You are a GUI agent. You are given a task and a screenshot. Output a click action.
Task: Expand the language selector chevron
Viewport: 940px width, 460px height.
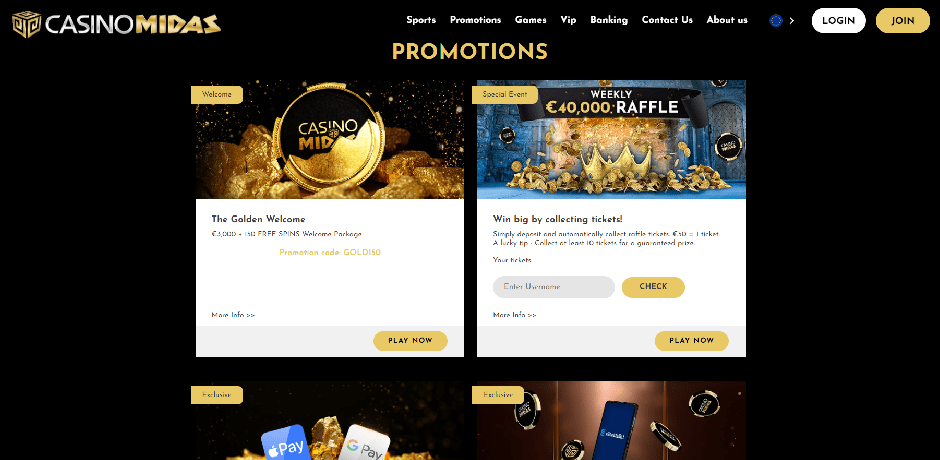point(792,20)
